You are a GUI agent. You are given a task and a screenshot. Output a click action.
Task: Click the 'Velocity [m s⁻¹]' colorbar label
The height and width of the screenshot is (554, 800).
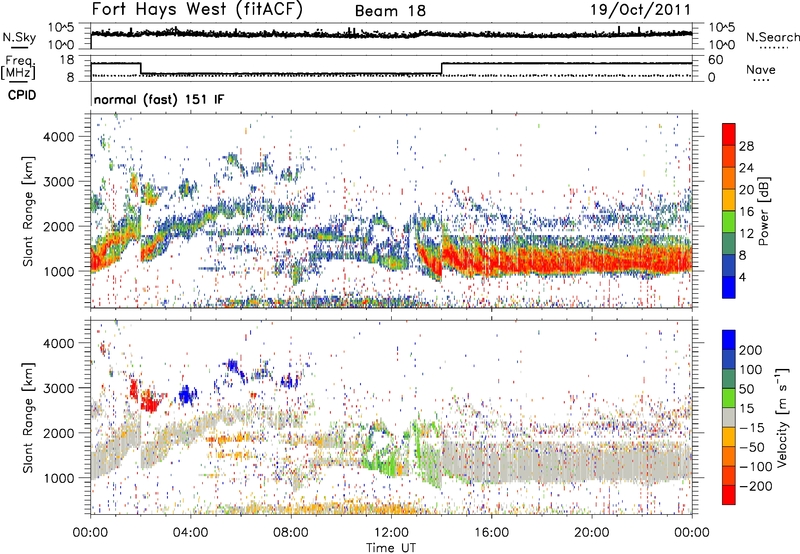pos(781,417)
